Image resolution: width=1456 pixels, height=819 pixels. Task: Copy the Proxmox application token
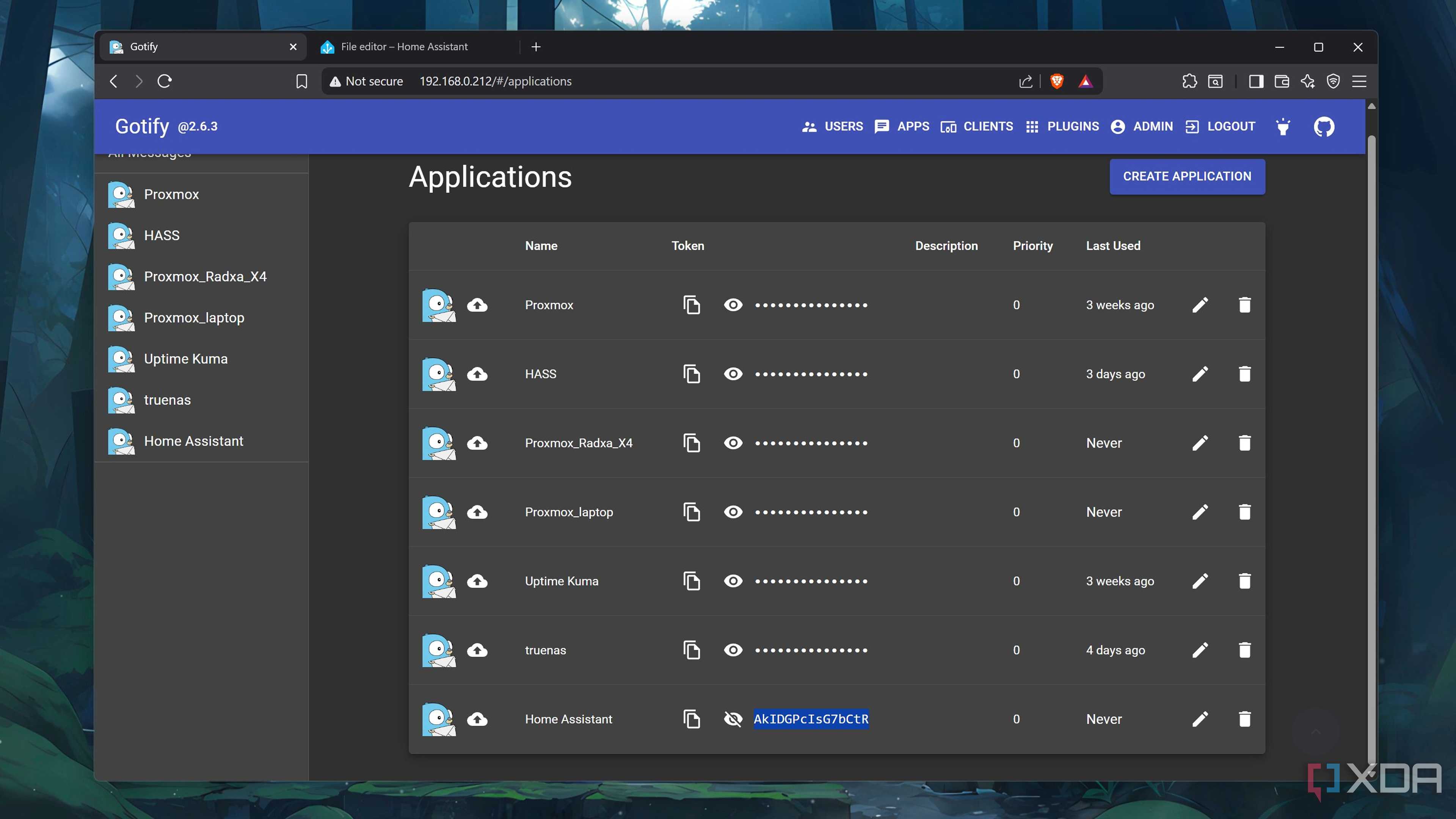coord(691,304)
